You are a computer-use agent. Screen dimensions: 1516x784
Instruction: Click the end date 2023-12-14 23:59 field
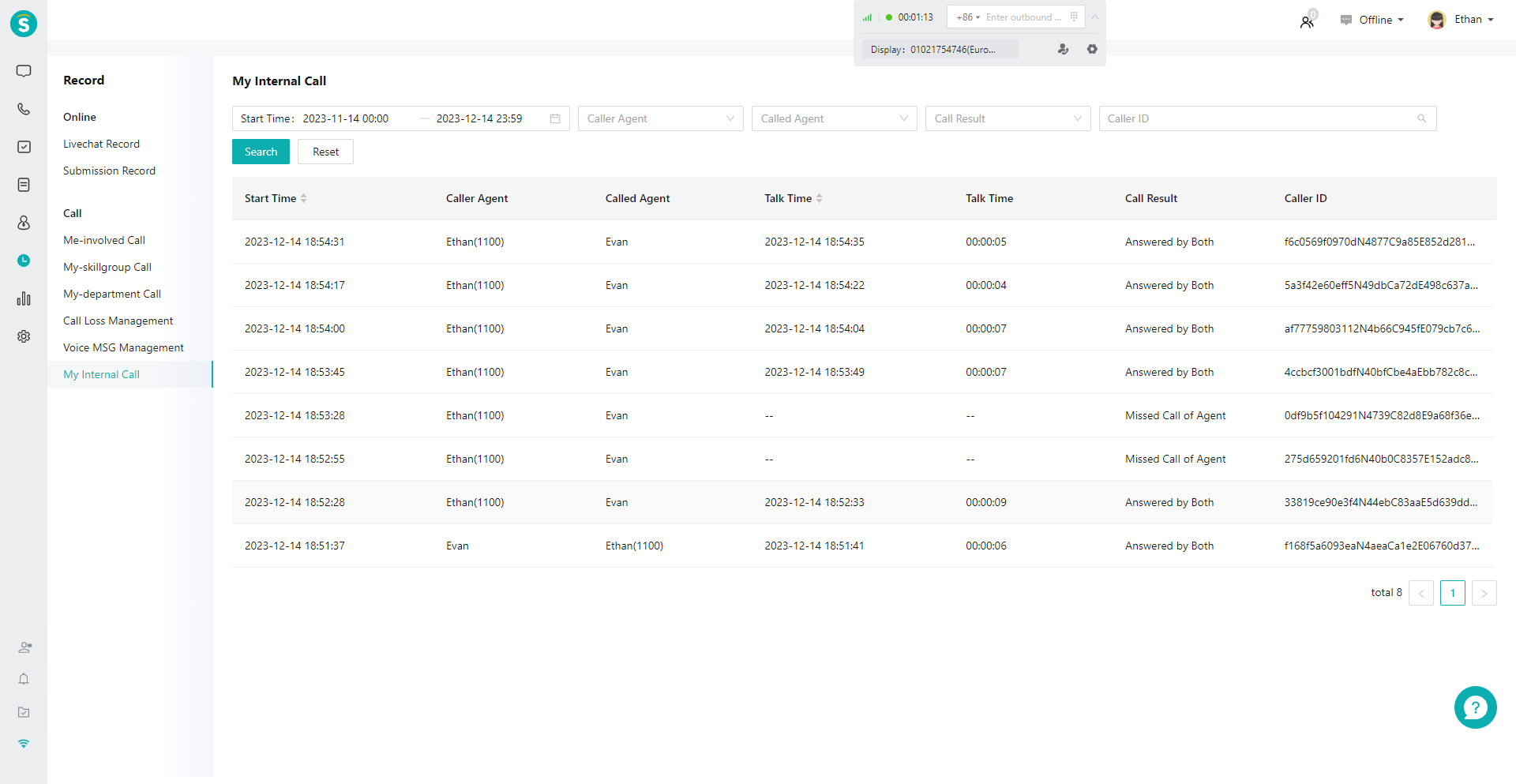click(479, 118)
